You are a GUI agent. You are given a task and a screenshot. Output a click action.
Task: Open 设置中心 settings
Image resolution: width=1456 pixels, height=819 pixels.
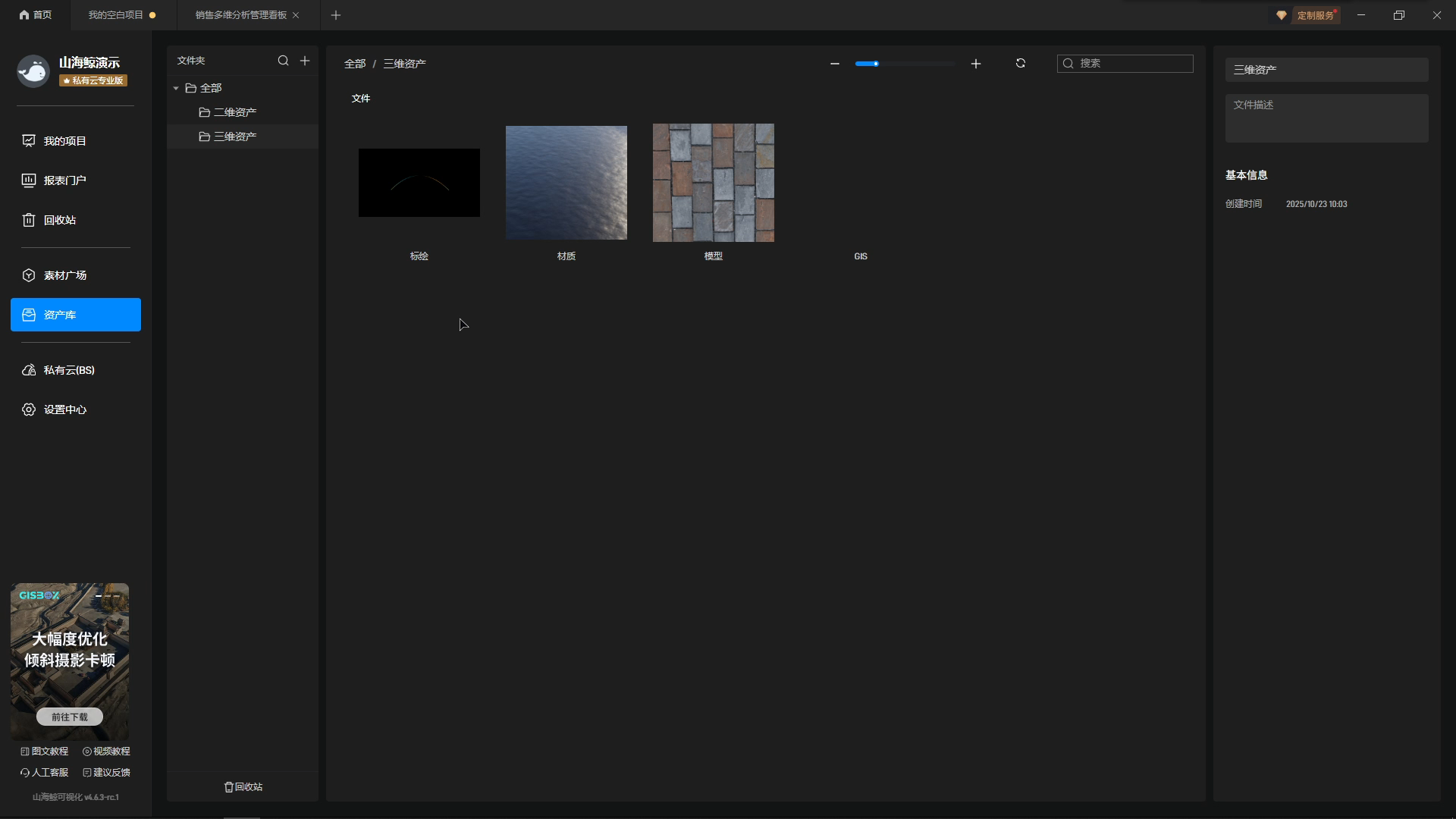(65, 409)
